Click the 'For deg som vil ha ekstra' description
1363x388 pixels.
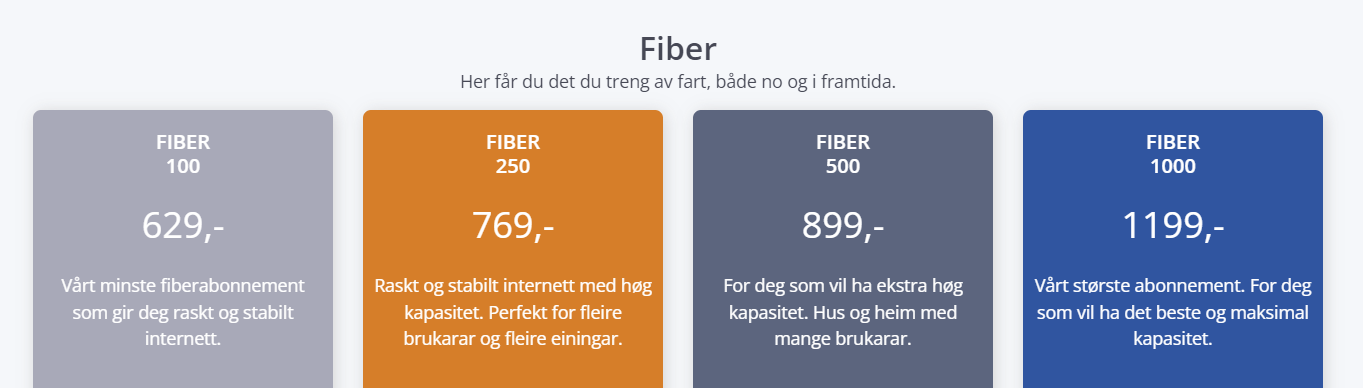tap(843, 312)
